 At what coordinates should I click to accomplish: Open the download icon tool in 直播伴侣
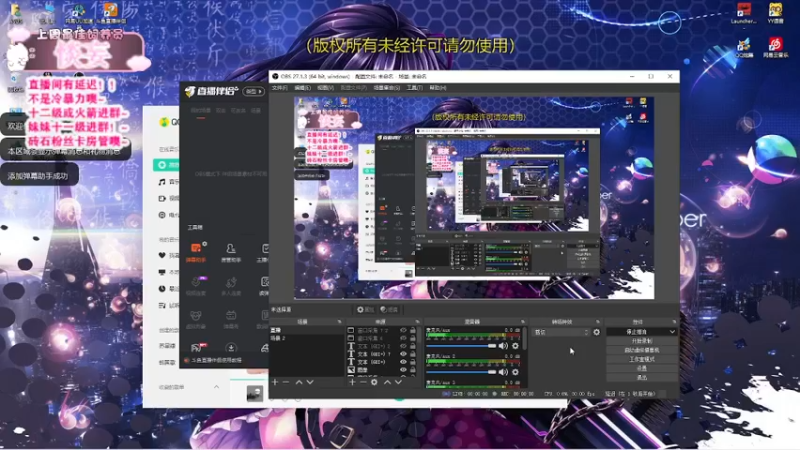[231, 348]
